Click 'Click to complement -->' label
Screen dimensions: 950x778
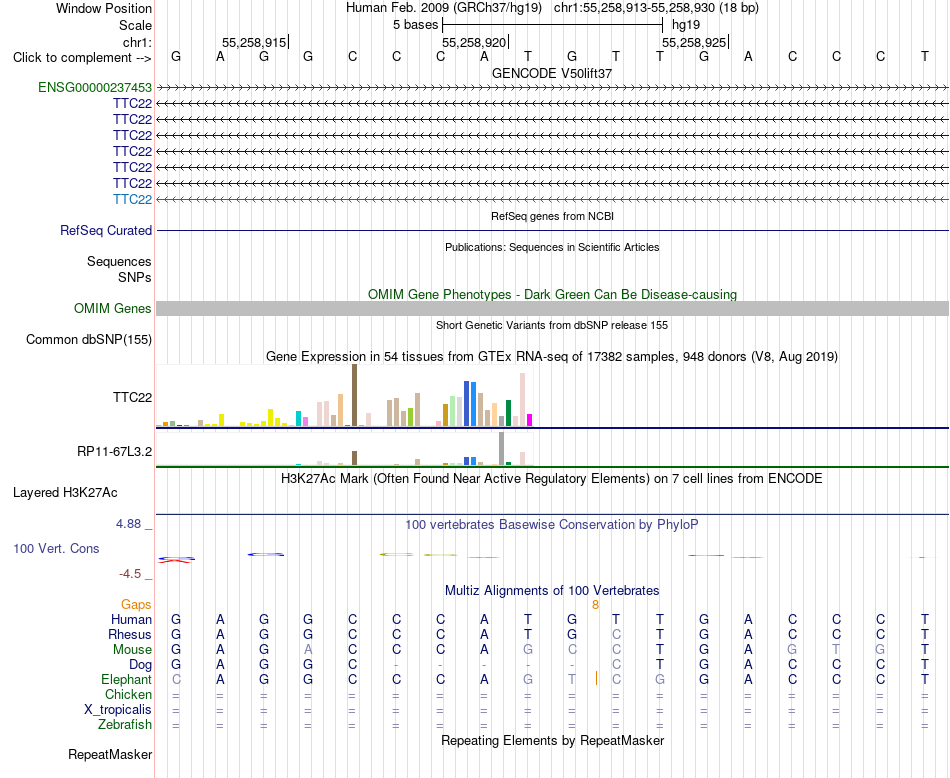(82, 58)
